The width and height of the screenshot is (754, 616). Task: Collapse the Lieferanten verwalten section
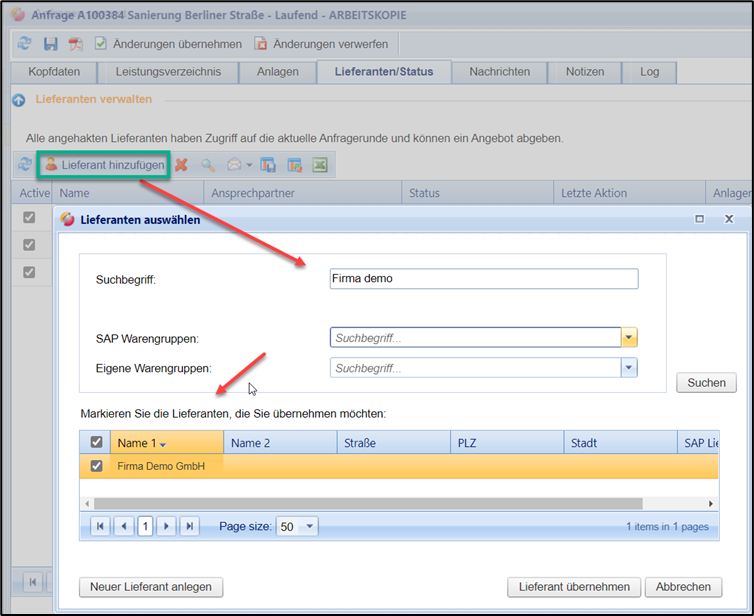(x=19, y=100)
